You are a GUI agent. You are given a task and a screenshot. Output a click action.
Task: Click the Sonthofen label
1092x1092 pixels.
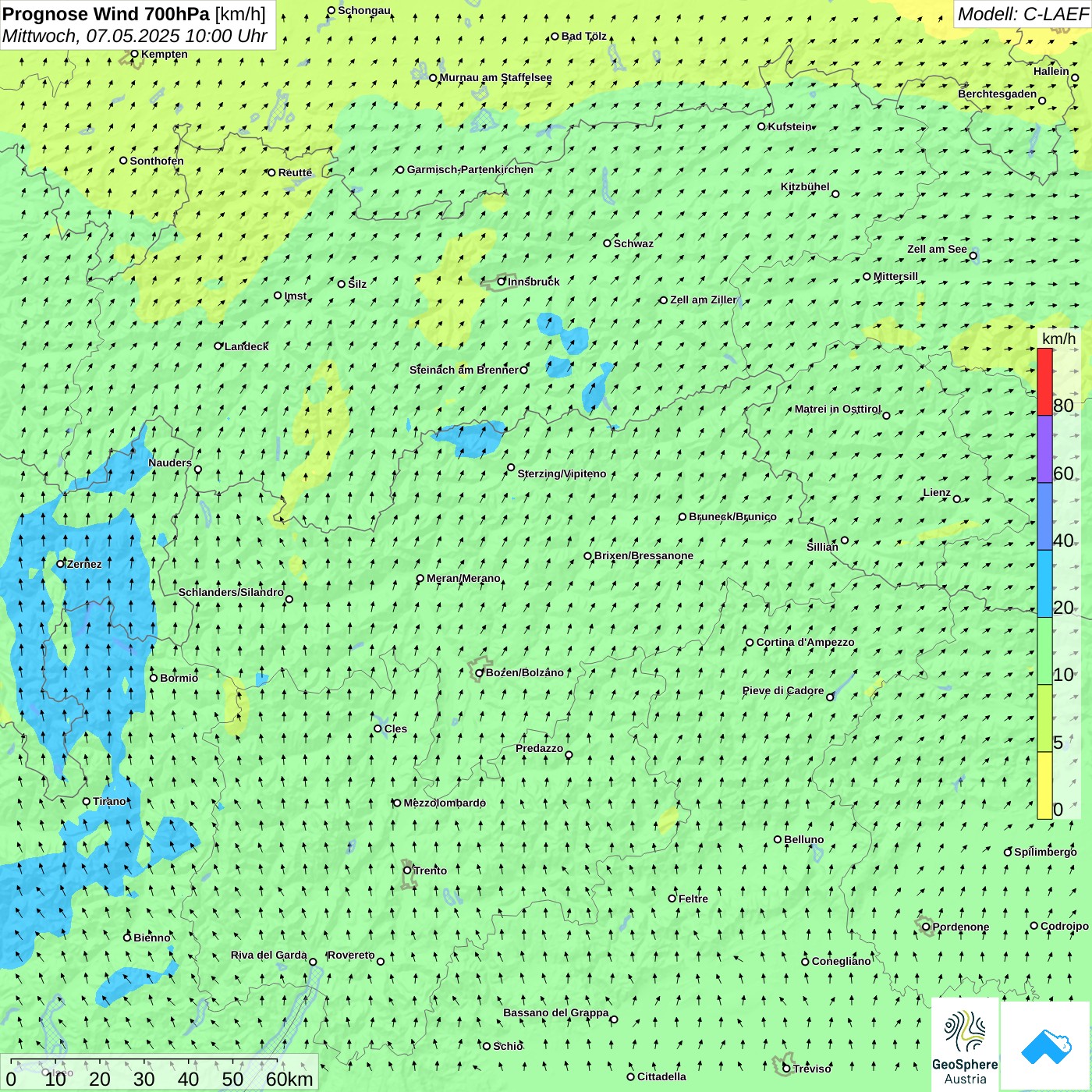click(157, 161)
